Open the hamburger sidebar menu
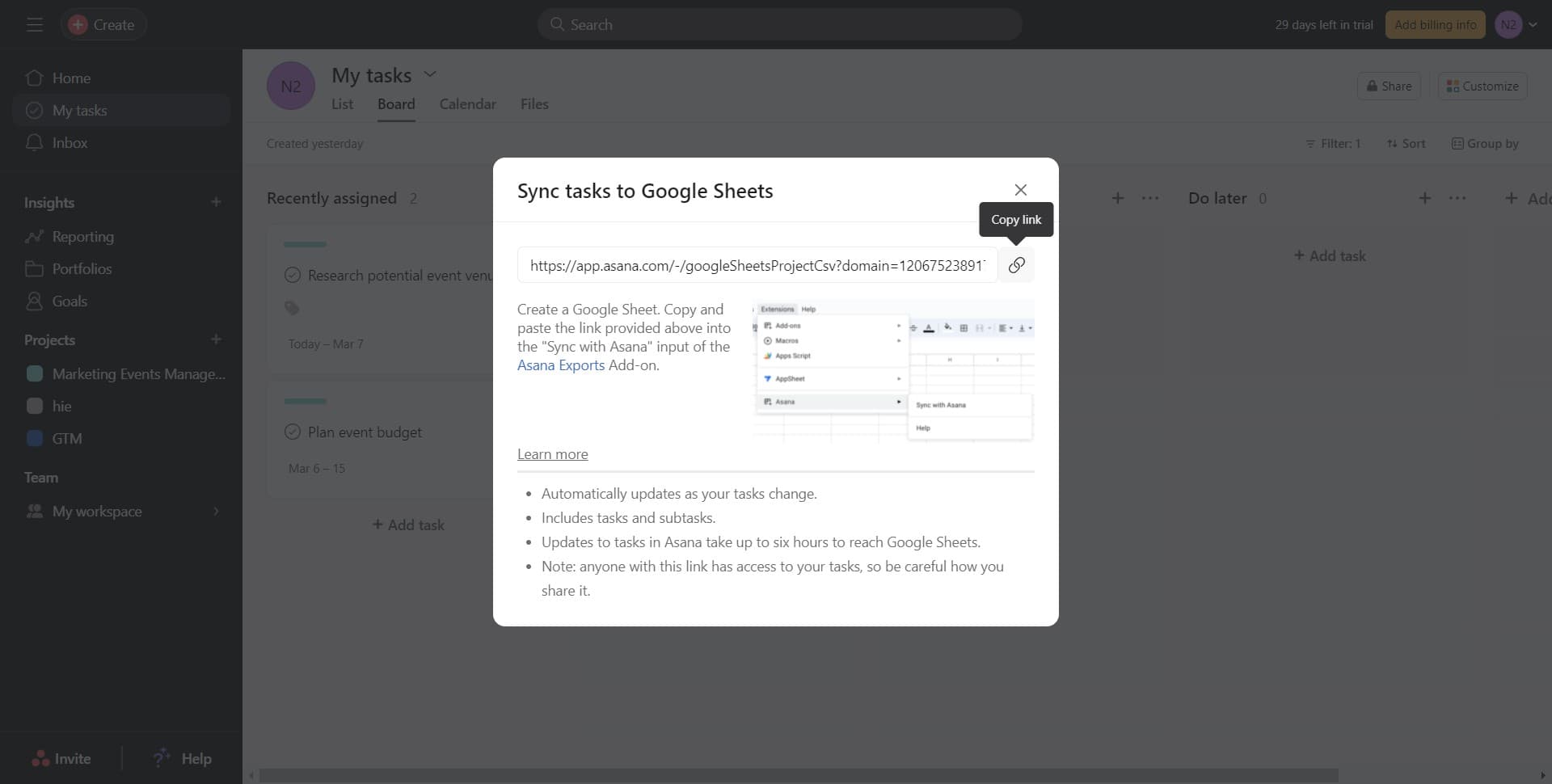Viewport: 1552px width, 784px height. 34,25
